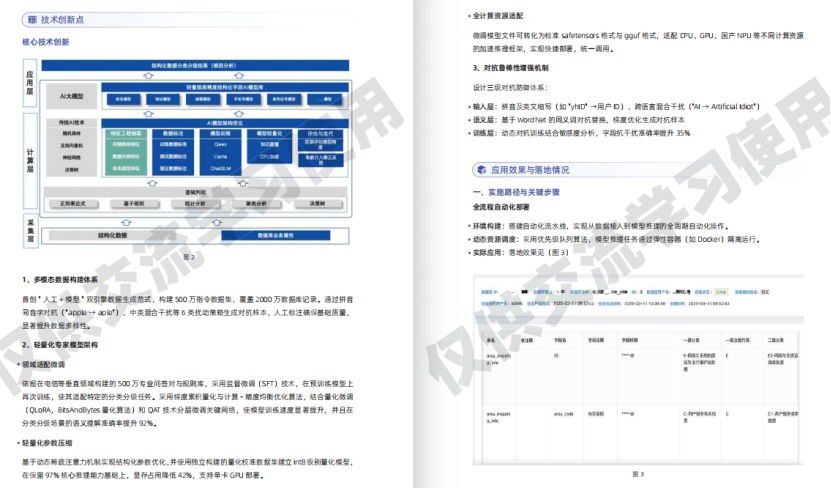Click the 图 3 caption under the table
Image resolution: width=831 pixels, height=488 pixels.
[637, 473]
